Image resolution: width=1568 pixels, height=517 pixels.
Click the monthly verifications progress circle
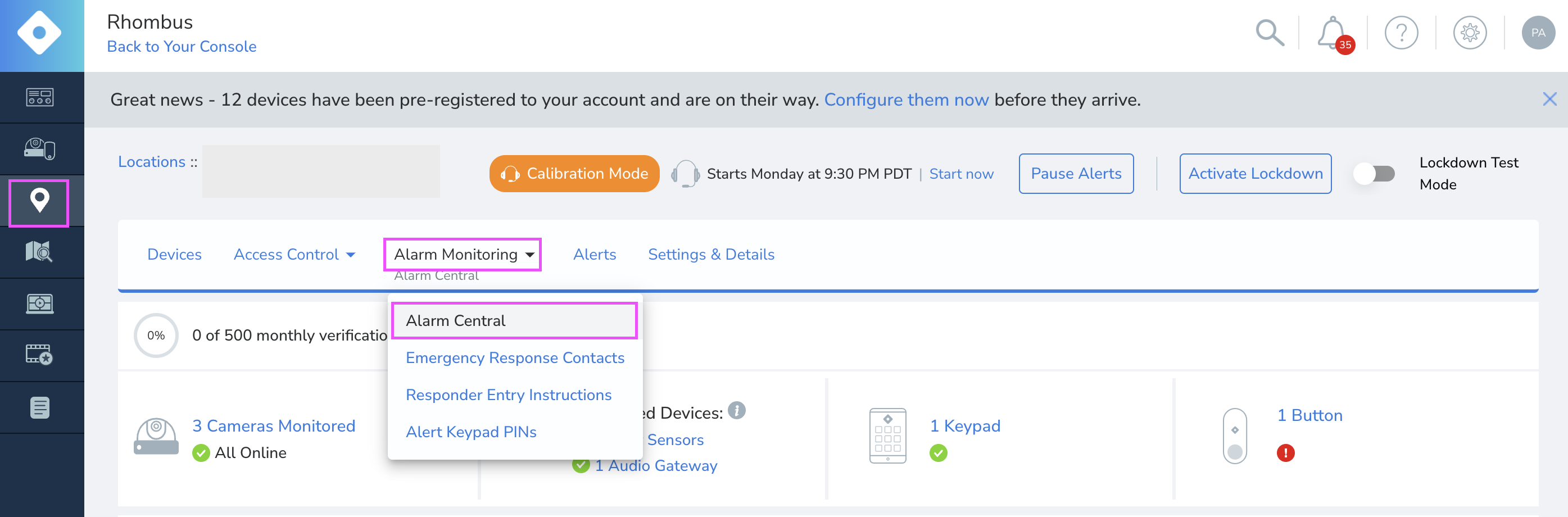(156, 335)
